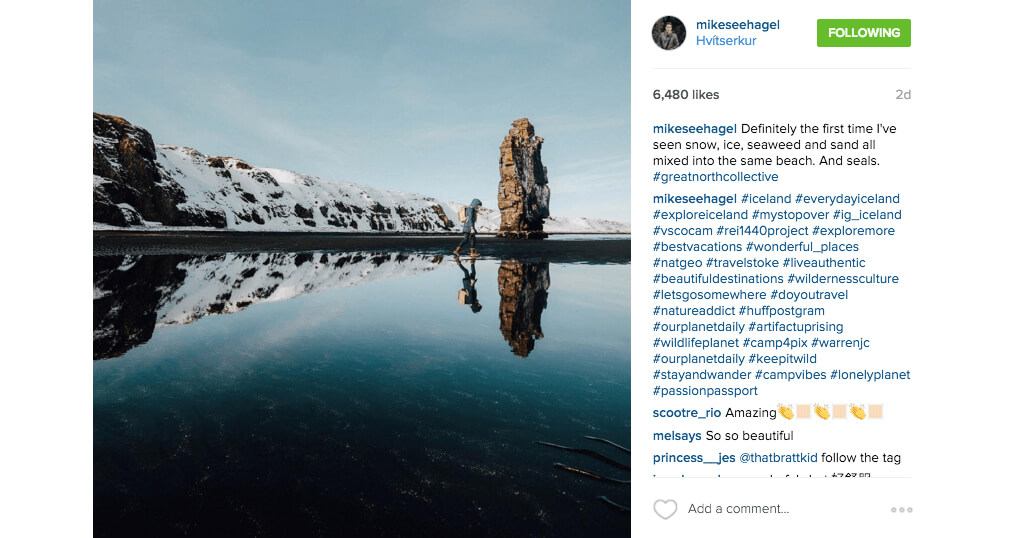Open the #lonelyplanet hashtag
This screenshot has width=1024, height=538.
click(870, 375)
